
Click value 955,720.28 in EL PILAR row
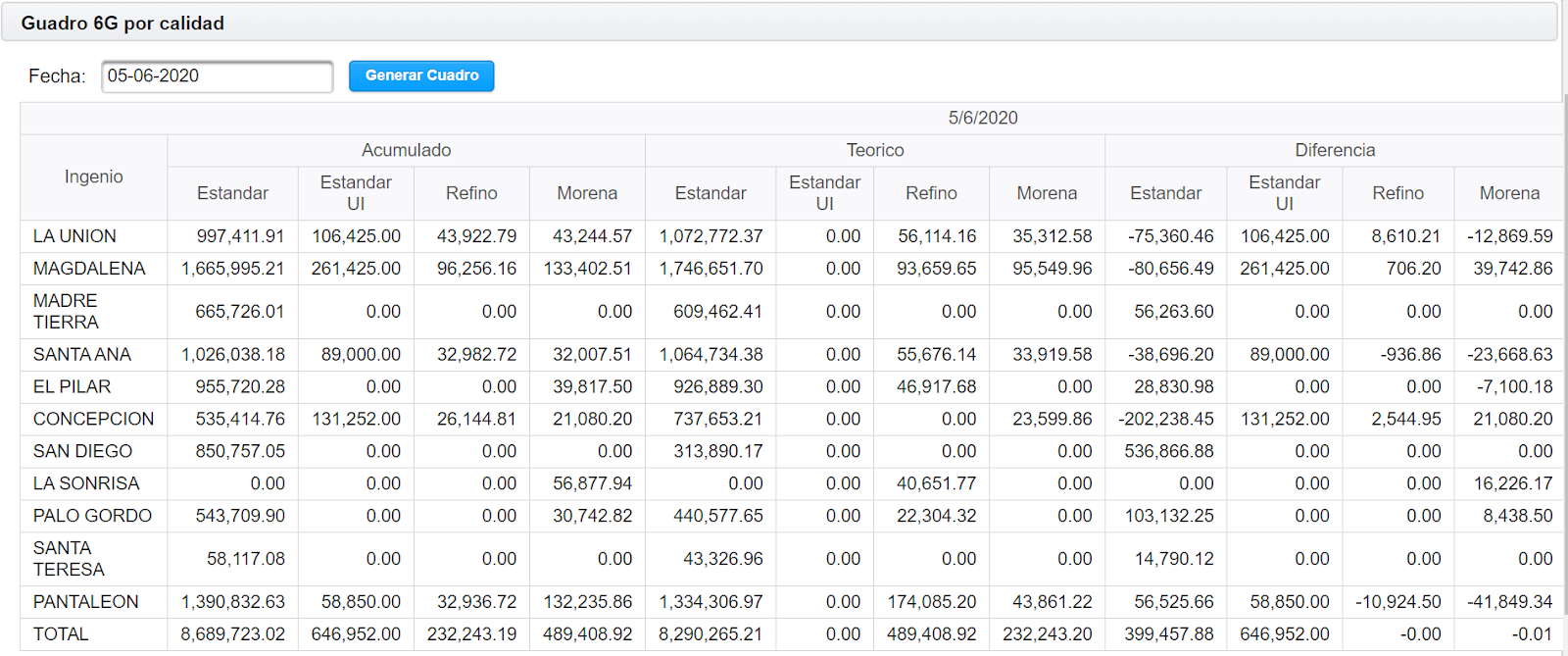click(240, 387)
